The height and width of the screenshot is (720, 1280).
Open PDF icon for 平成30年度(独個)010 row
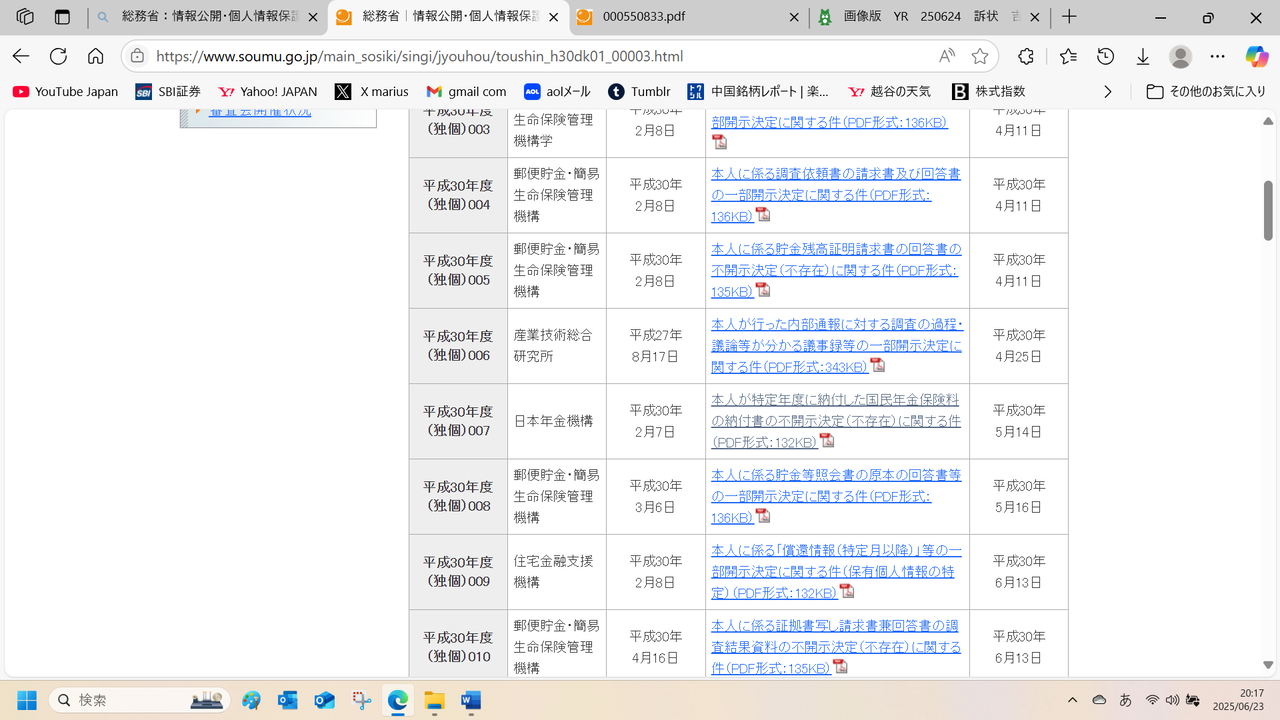tap(840, 666)
